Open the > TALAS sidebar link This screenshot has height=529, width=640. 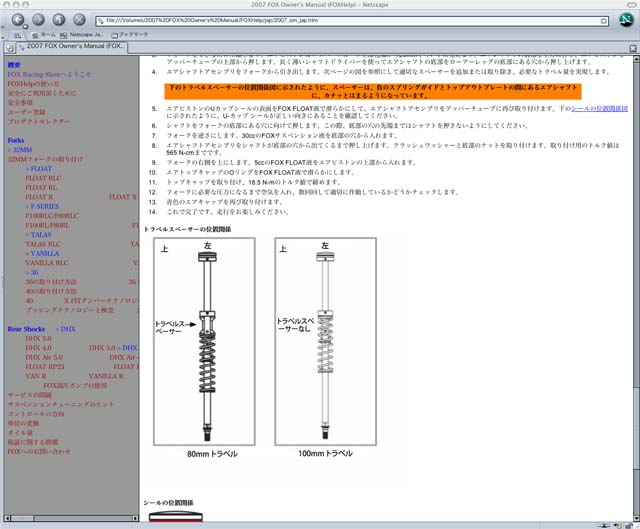click(x=38, y=234)
